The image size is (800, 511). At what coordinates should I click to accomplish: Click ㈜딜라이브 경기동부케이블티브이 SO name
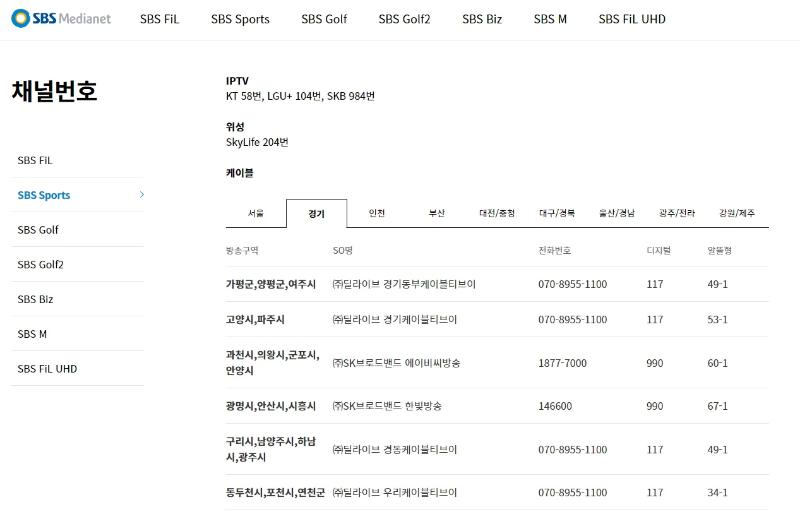pos(404,285)
